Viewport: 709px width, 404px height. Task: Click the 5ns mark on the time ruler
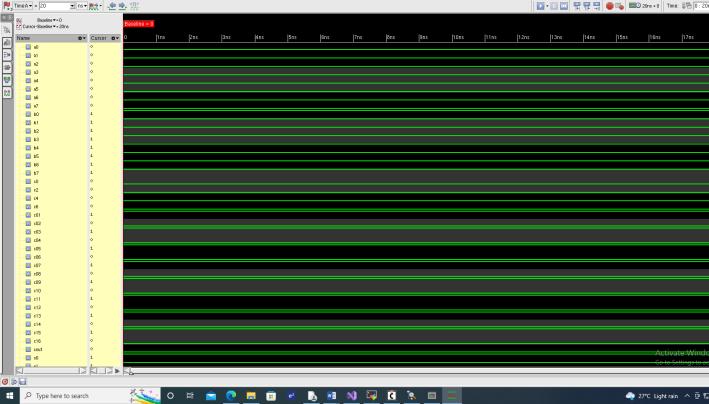pos(292,37)
